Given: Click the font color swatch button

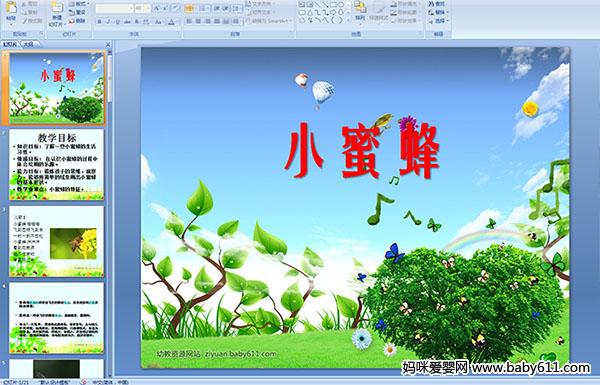Looking at the screenshot, I should click(x=171, y=22).
